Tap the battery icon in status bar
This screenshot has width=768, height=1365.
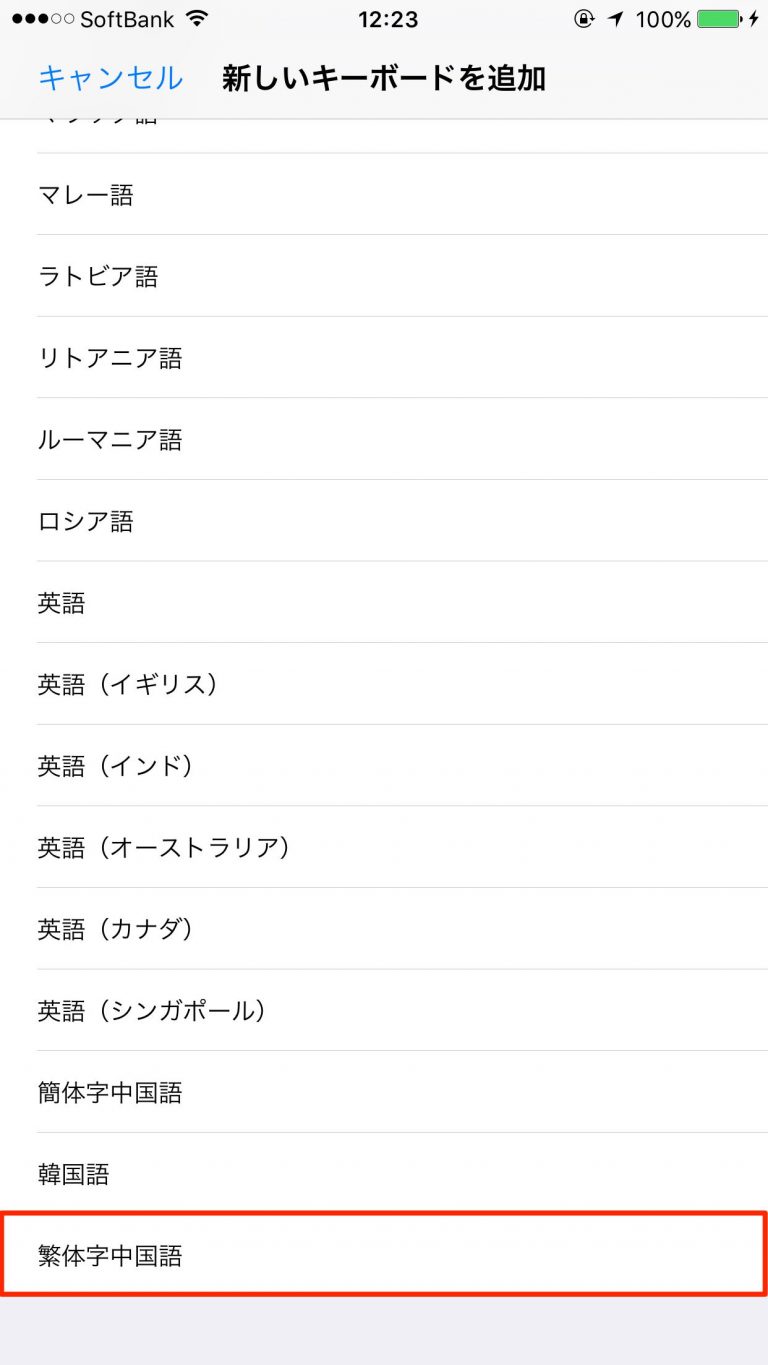[718, 19]
